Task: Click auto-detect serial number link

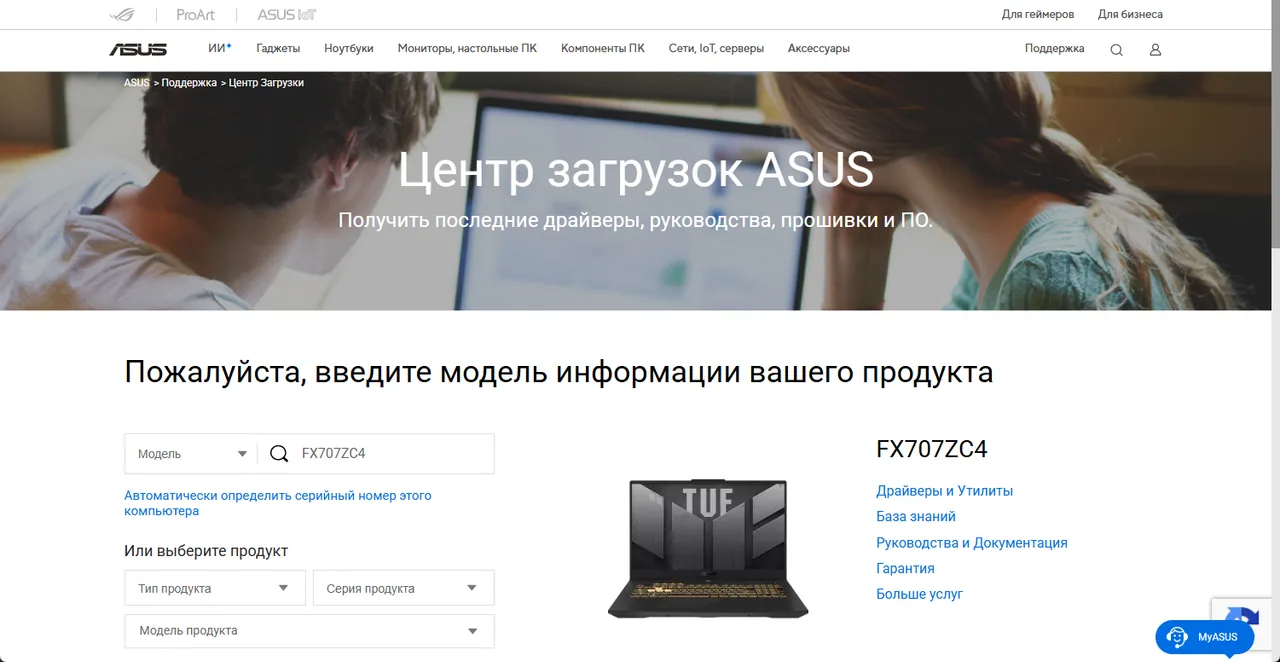Action: point(278,503)
